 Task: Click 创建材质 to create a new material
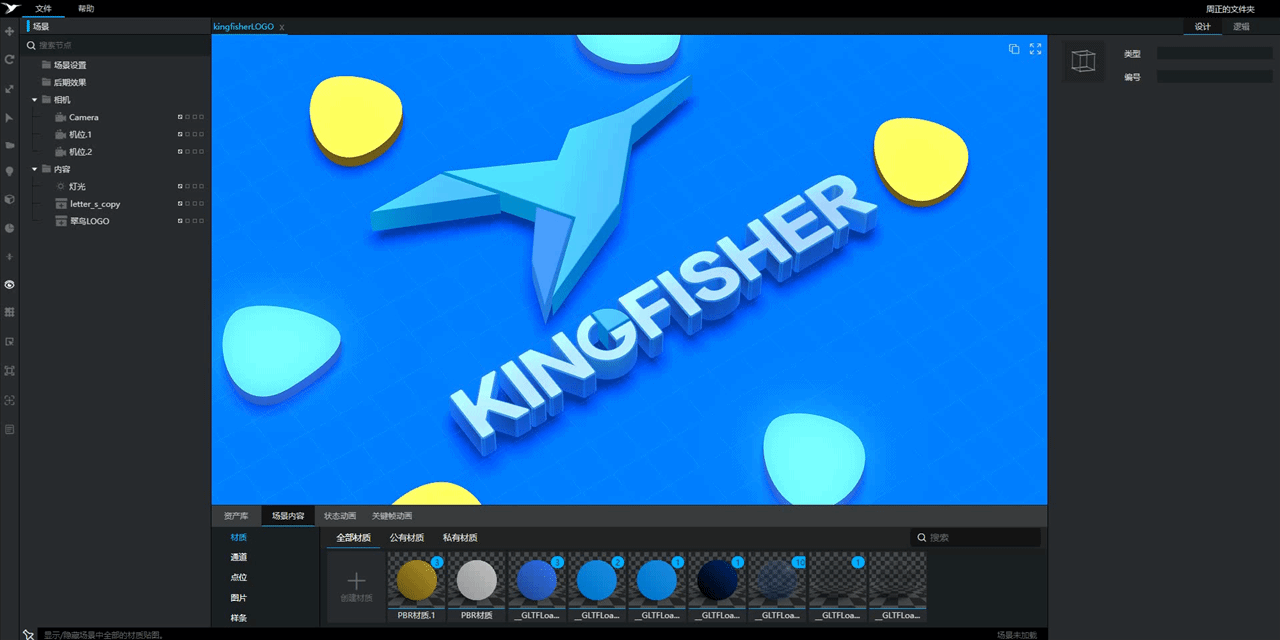point(355,586)
